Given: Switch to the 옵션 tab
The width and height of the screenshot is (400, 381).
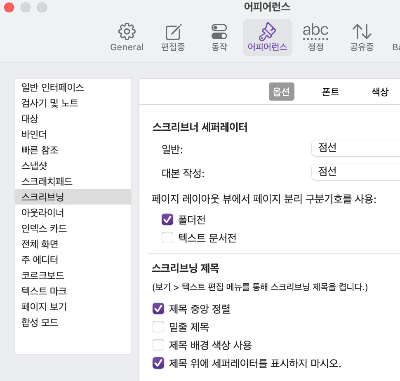Looking at the screenshot, I should pyautogui.click(x=281, y=92).
